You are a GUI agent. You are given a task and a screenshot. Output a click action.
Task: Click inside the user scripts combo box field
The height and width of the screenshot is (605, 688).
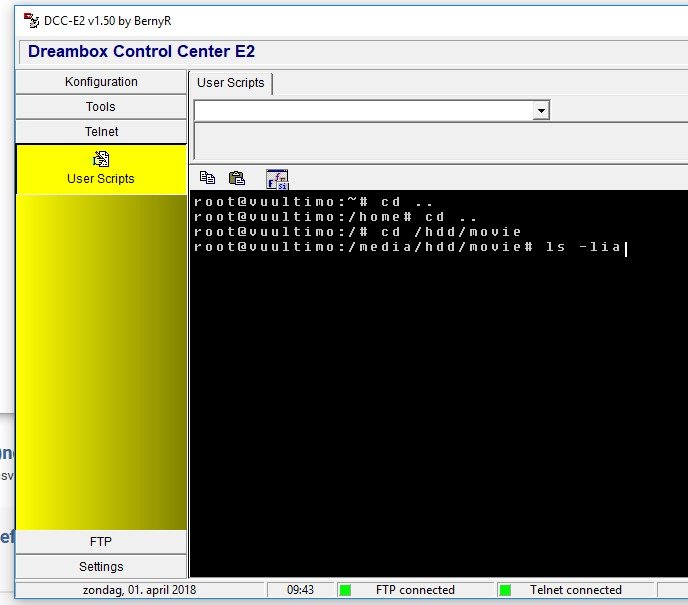tap(363, 111)
